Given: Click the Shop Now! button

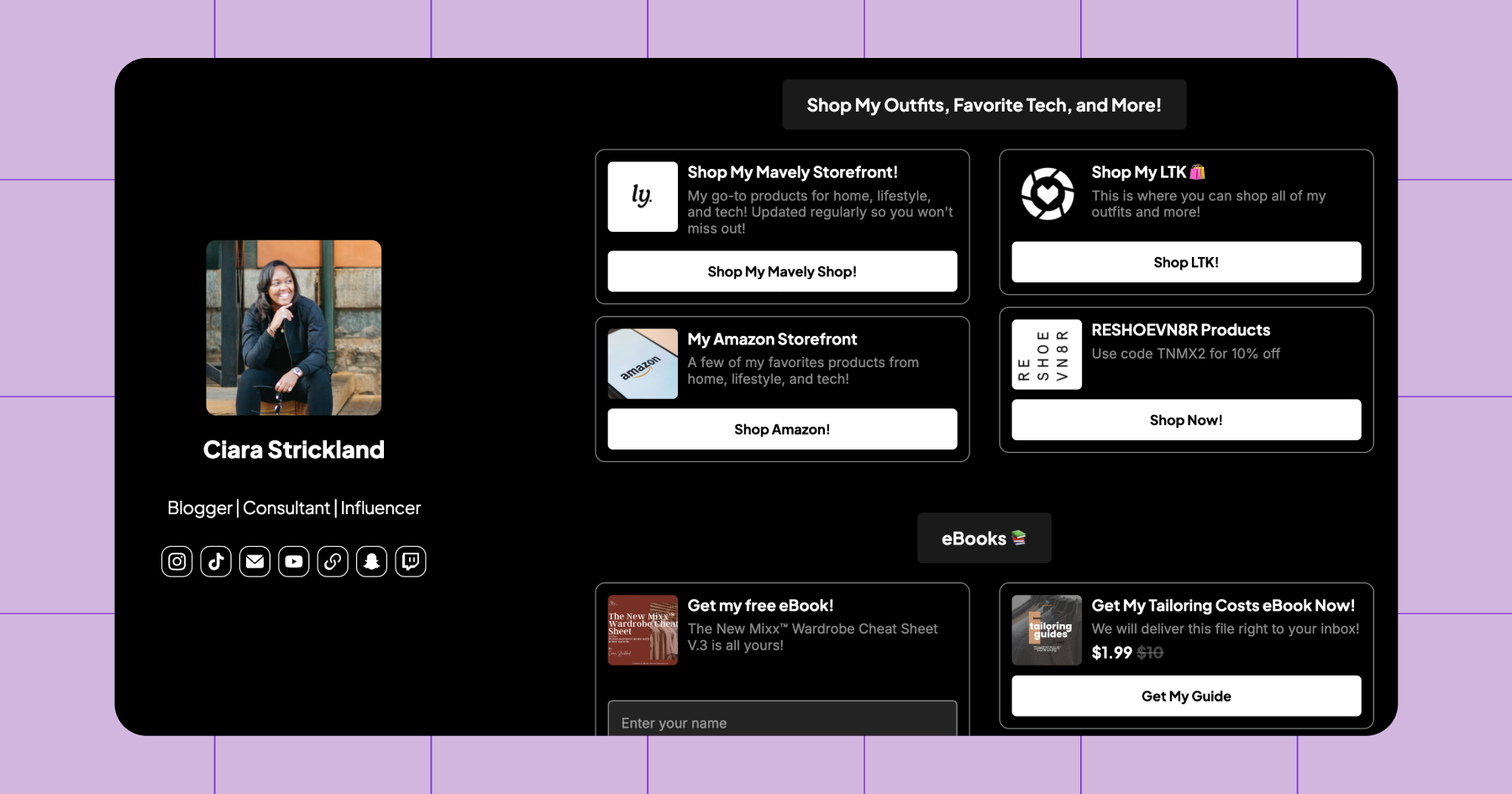Looking at the screenshot, I should 1186,420.
